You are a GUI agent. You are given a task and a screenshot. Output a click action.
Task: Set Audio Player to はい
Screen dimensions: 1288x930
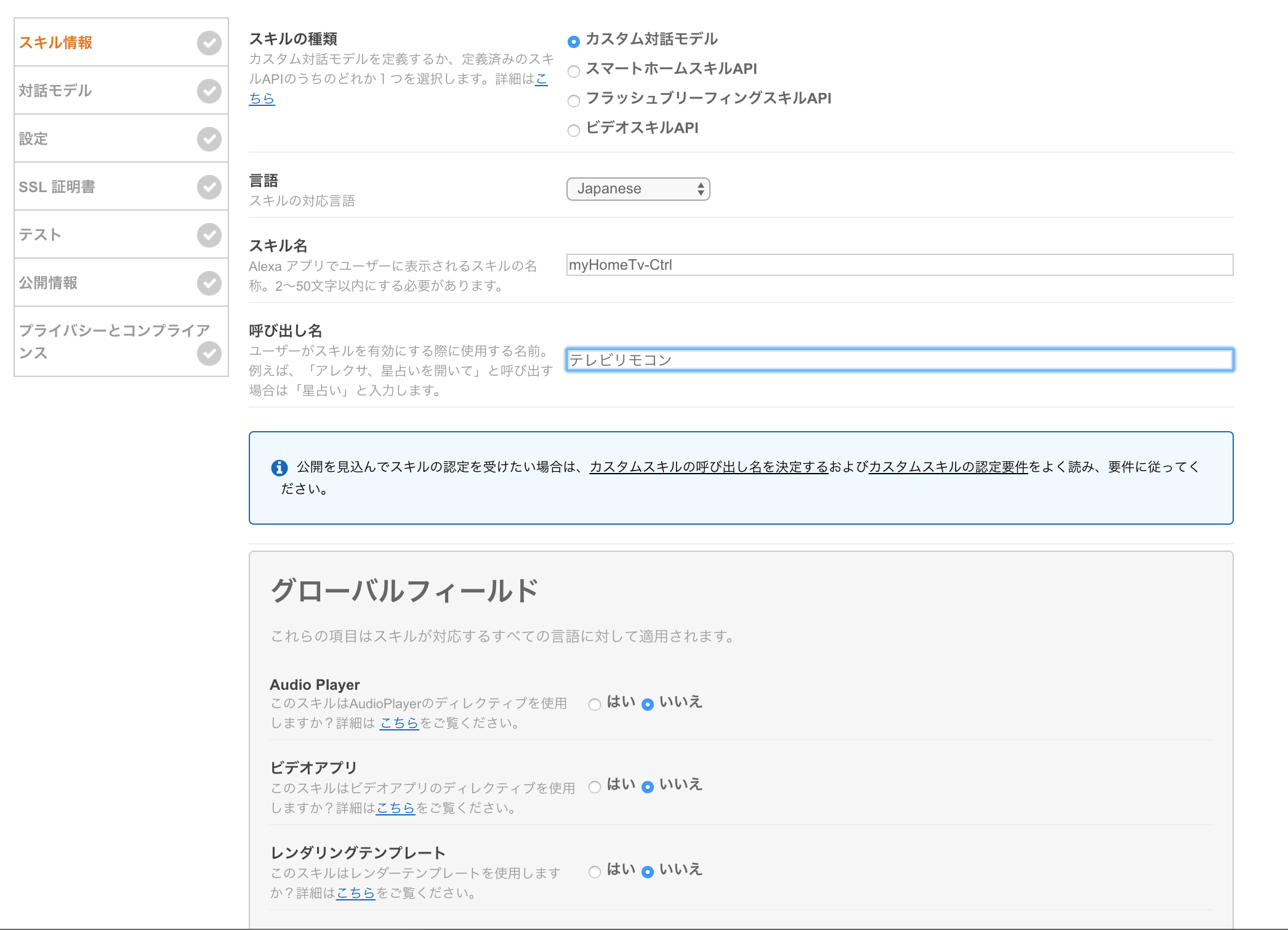pyautogui.click(x=595, y=705)
